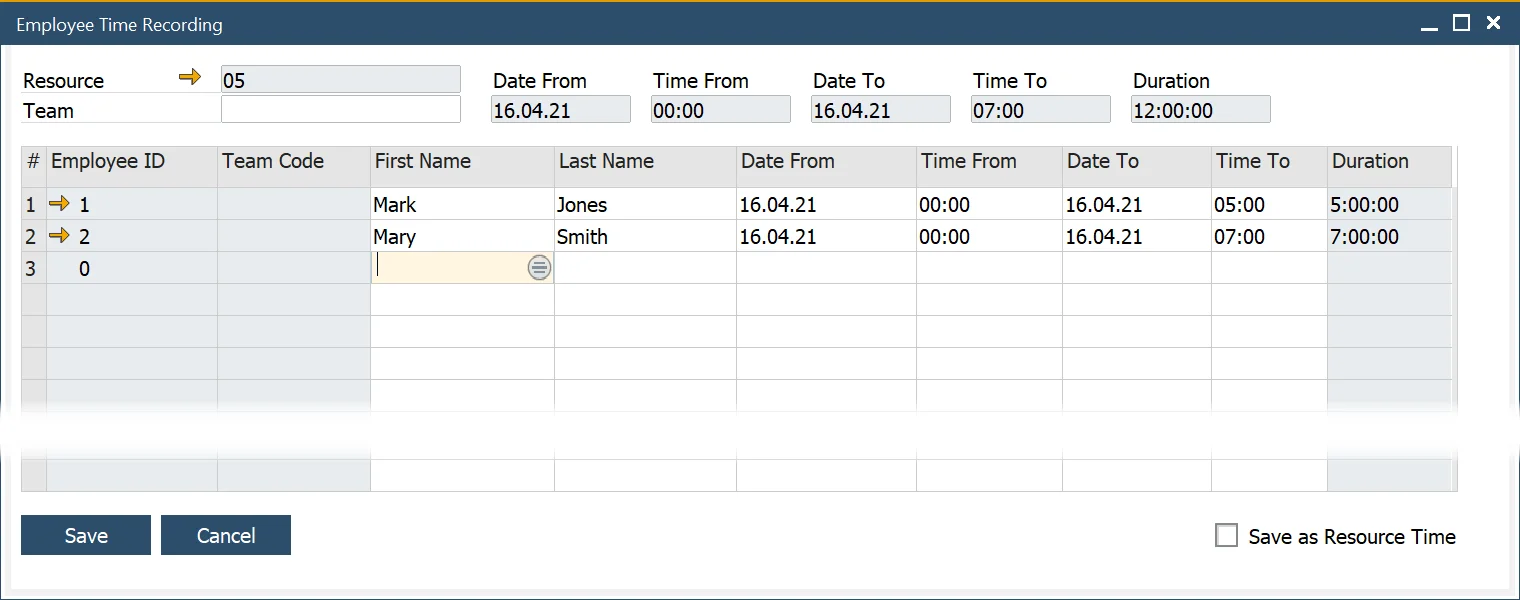Click the Resource field showing 05

(341, 79)
